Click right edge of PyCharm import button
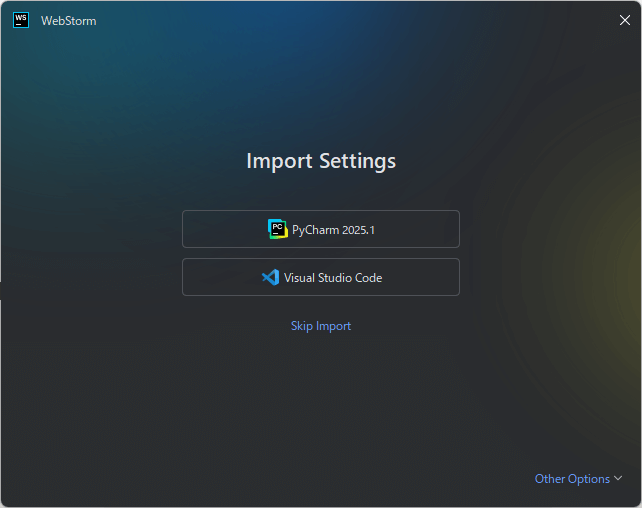 (x=450, y=229)
